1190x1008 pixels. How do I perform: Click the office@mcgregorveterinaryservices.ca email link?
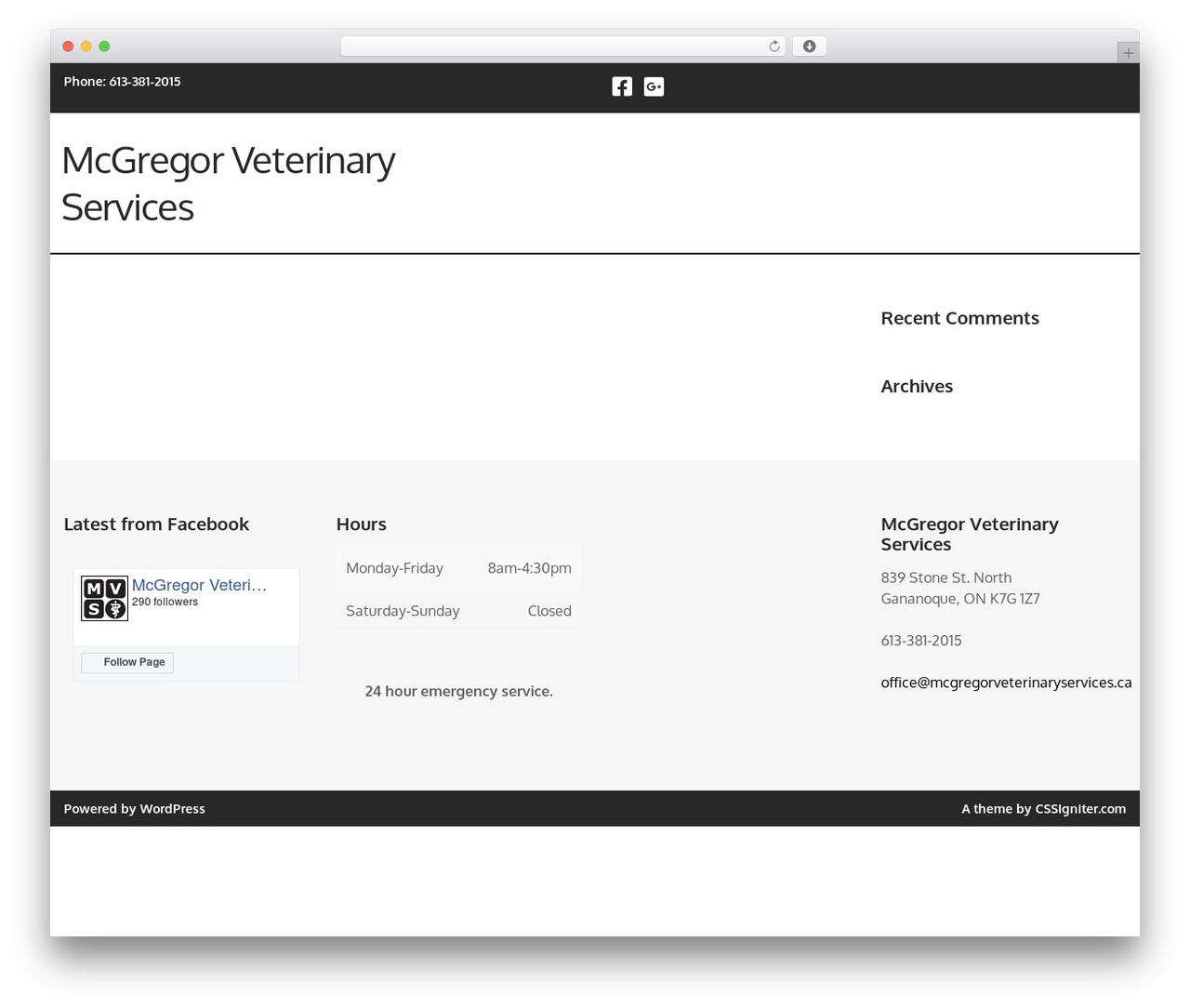1006,683
